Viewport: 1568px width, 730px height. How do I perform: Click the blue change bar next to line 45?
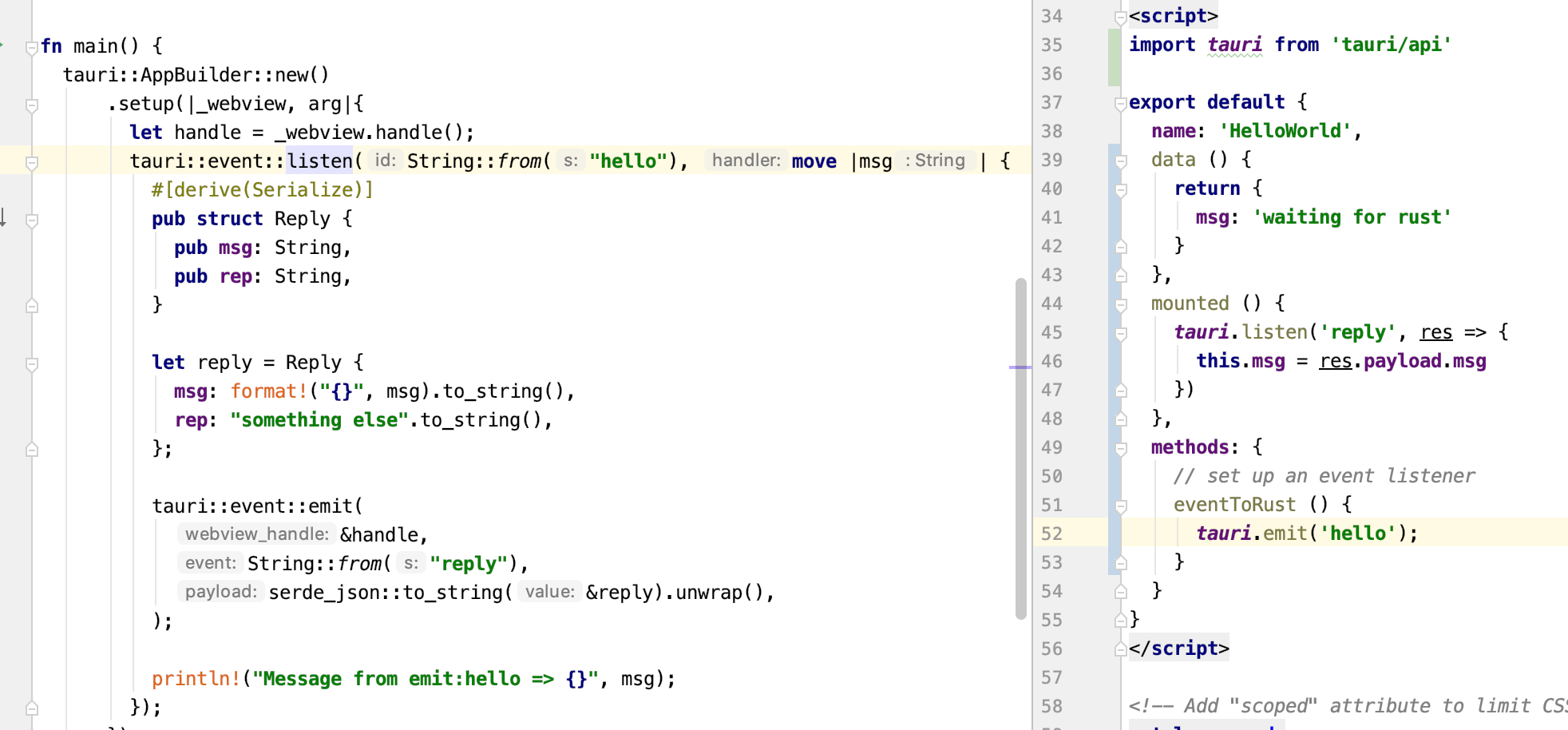(x=1112, y=333)
